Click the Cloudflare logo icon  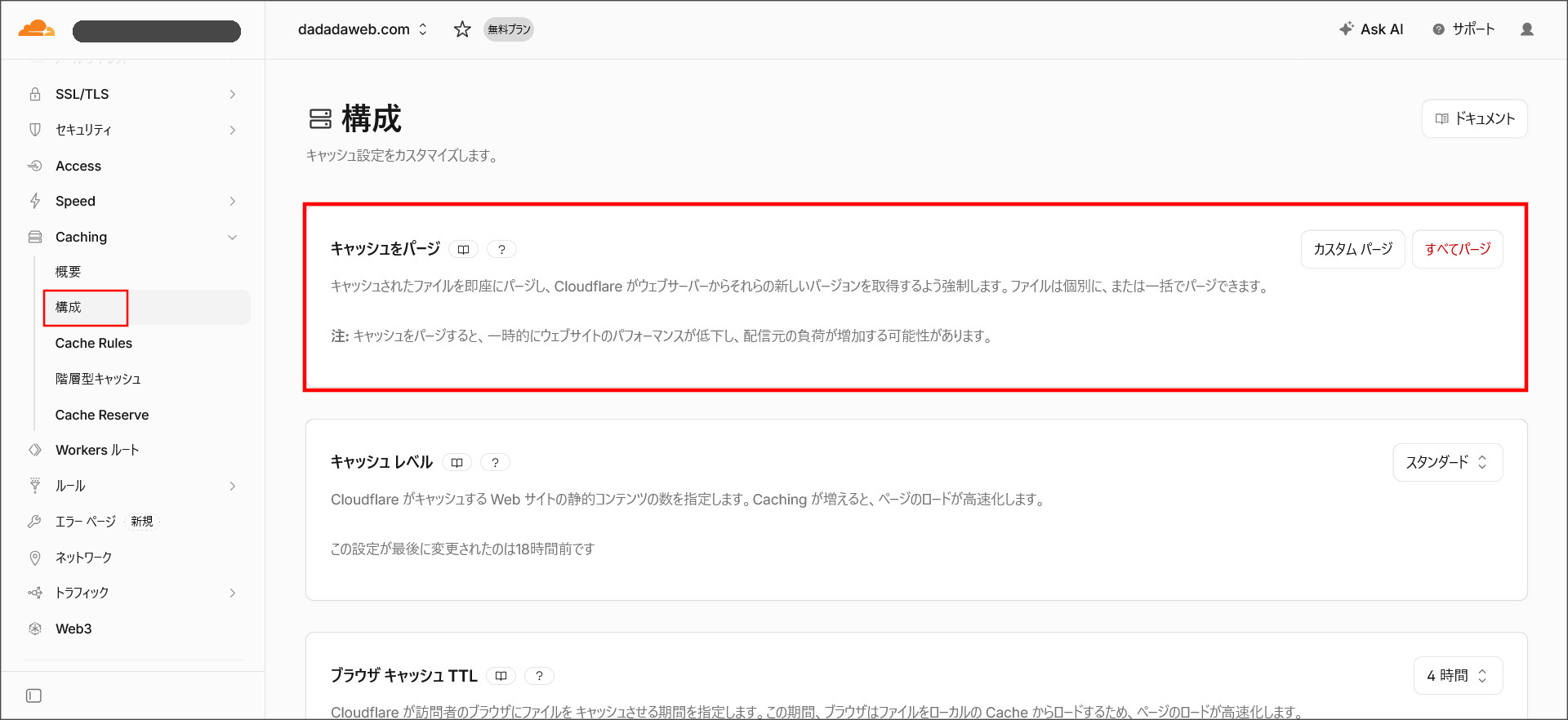point(36,29)
